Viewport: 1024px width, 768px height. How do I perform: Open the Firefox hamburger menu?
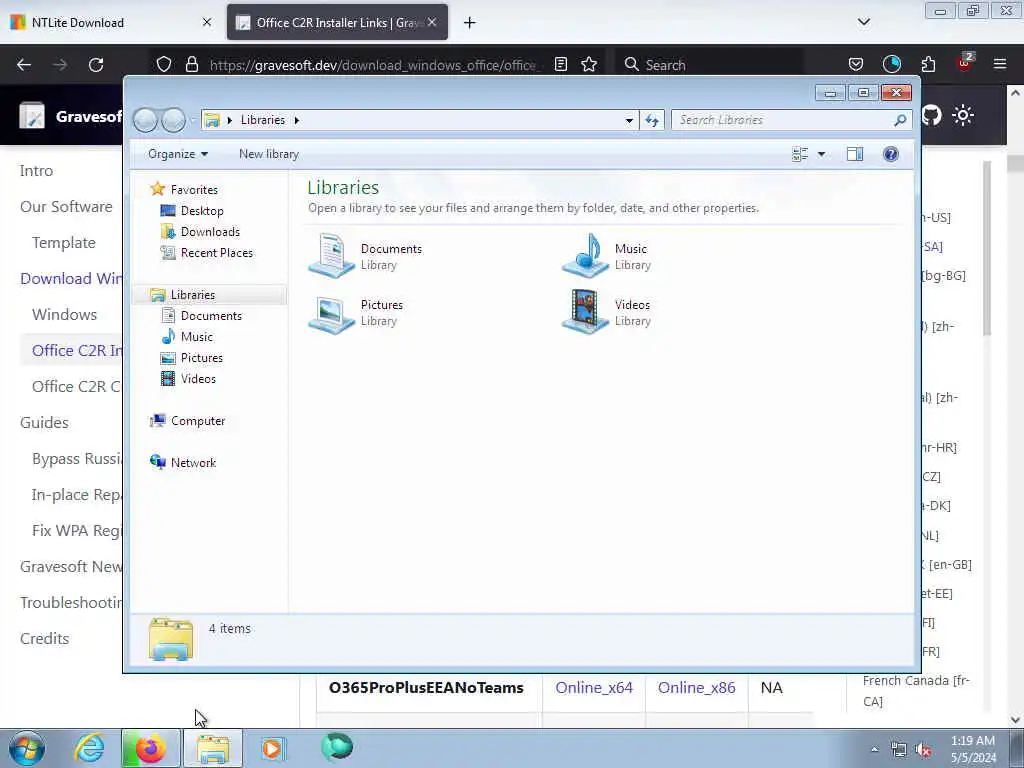tap(1000, 64)
